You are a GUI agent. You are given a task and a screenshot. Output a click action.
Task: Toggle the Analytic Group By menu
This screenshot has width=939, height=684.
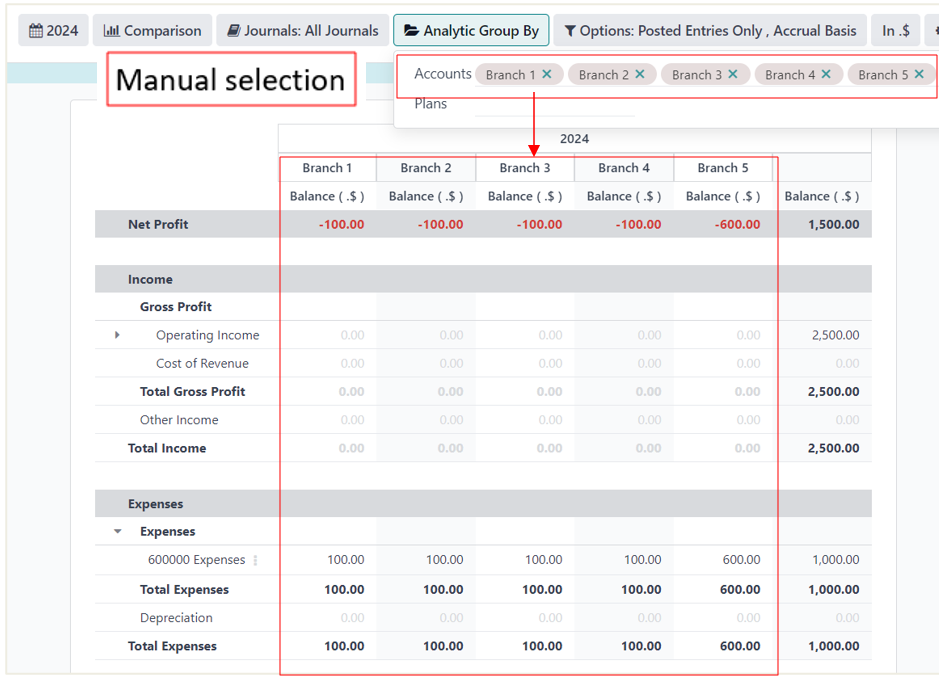coord(471,31)
